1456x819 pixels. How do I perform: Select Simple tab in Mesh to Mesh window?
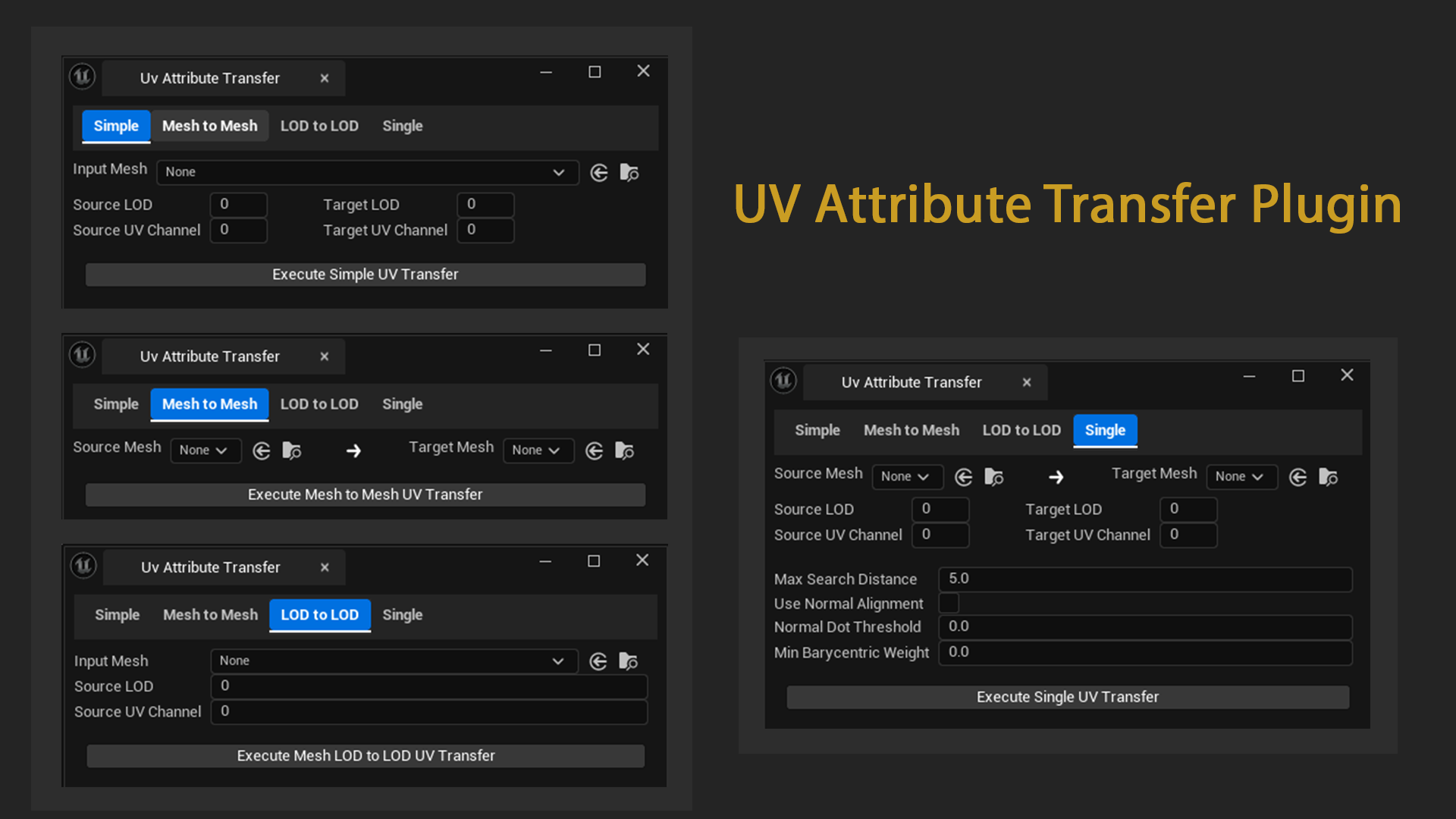[x=116, y=404]
